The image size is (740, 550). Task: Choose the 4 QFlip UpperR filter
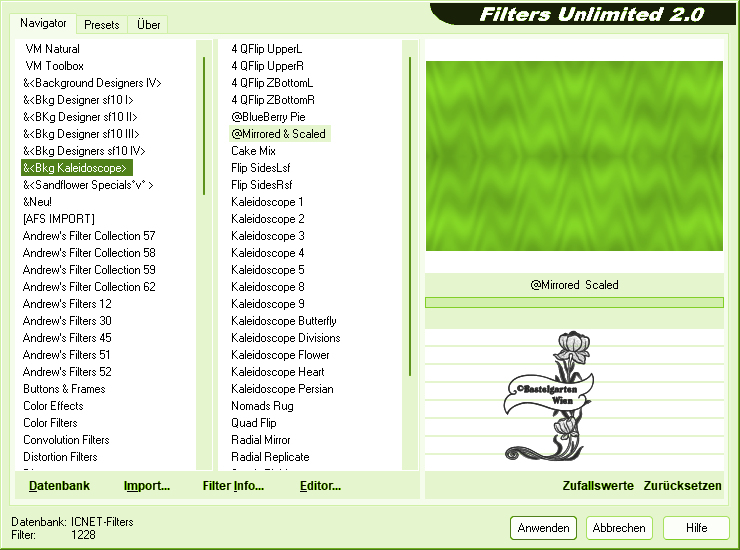[x=268, y=66]
